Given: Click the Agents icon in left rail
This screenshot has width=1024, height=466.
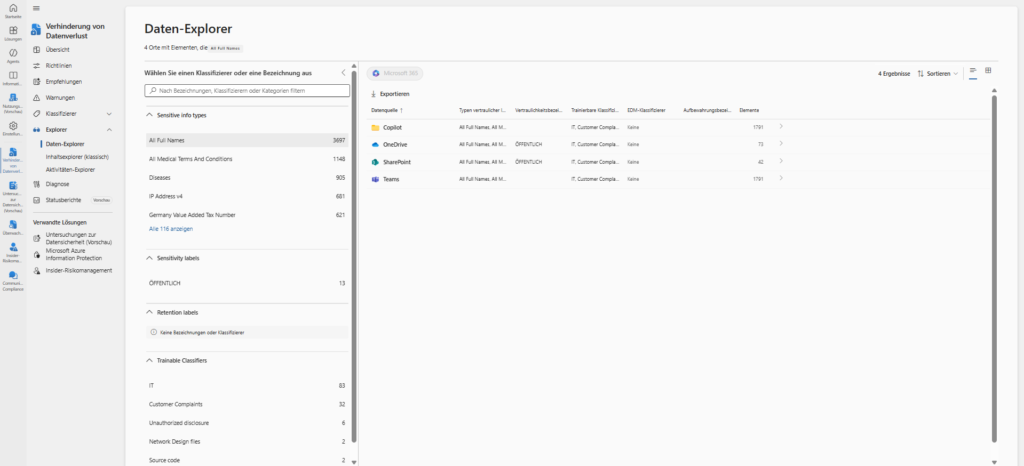Looking at the screenshot, I should 12,53.
